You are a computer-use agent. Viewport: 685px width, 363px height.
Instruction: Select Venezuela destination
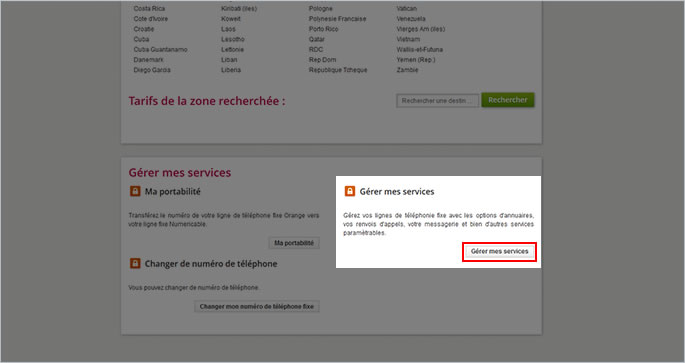tap(411, 19)
